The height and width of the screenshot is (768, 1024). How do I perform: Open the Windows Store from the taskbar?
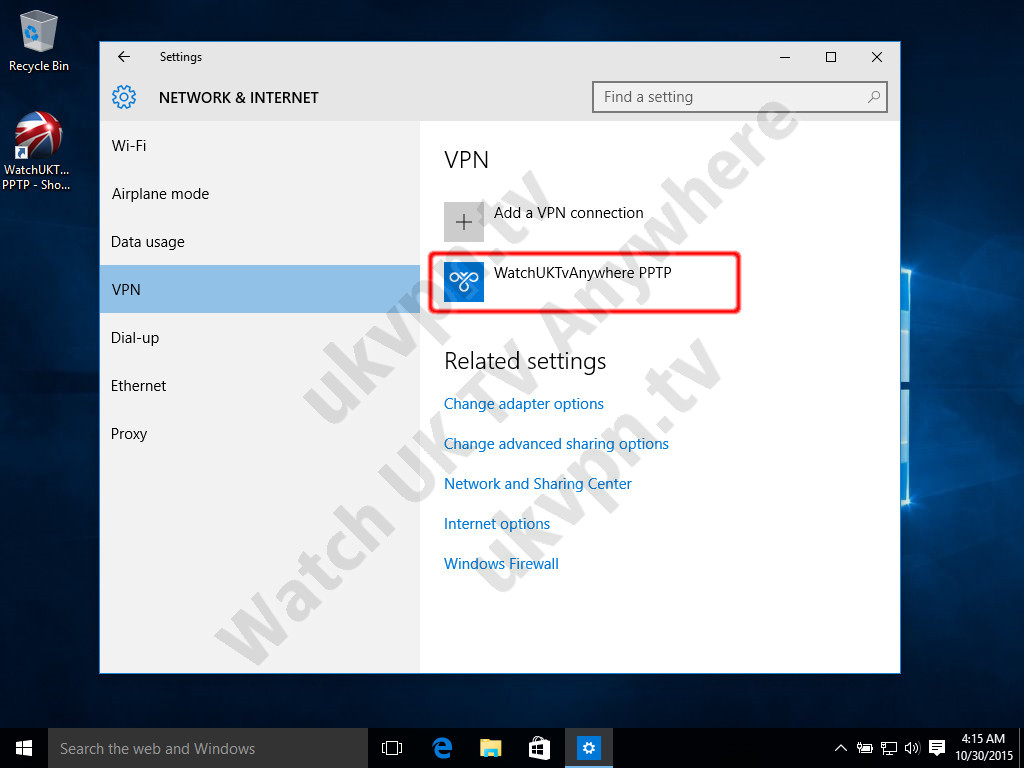pos(539,748)
